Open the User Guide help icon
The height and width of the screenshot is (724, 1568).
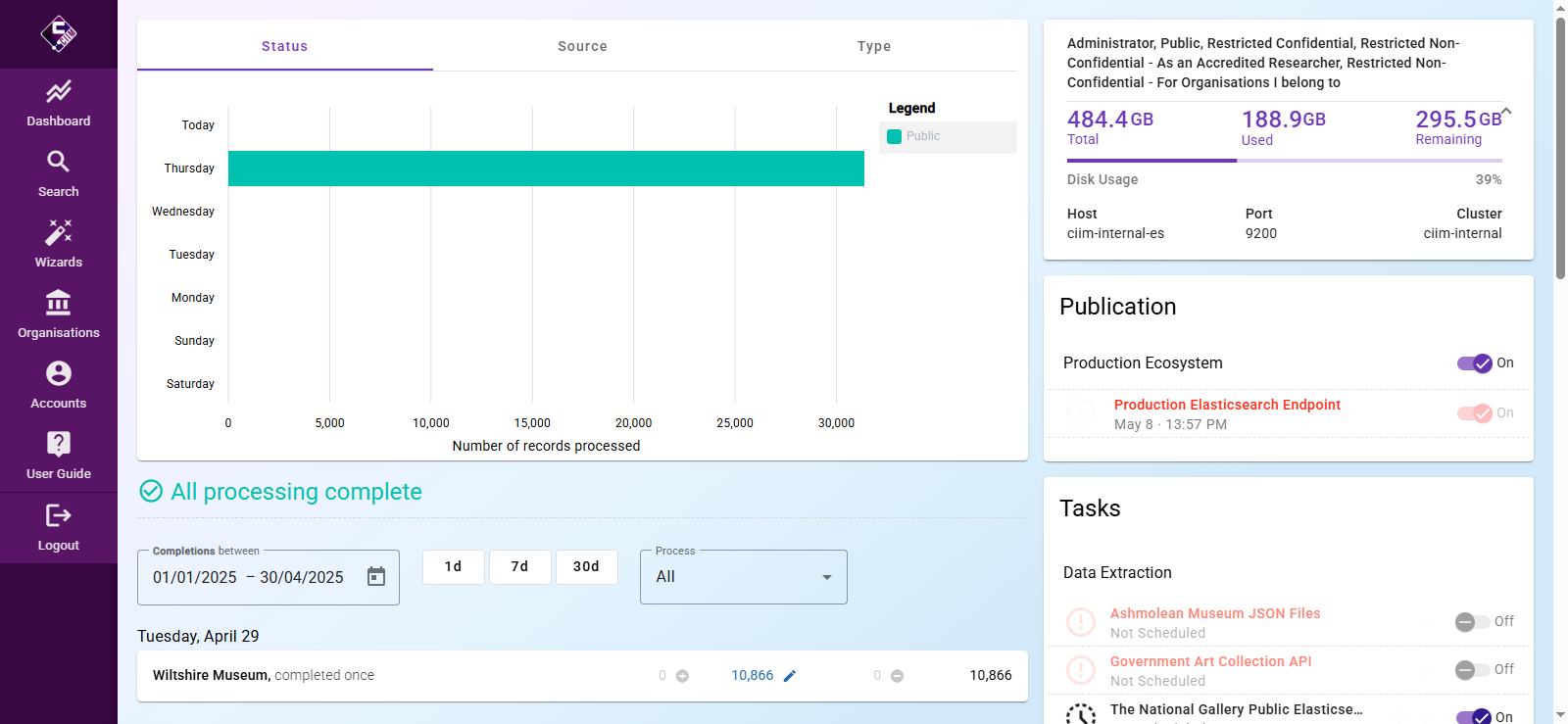click(x=59, y=444)
